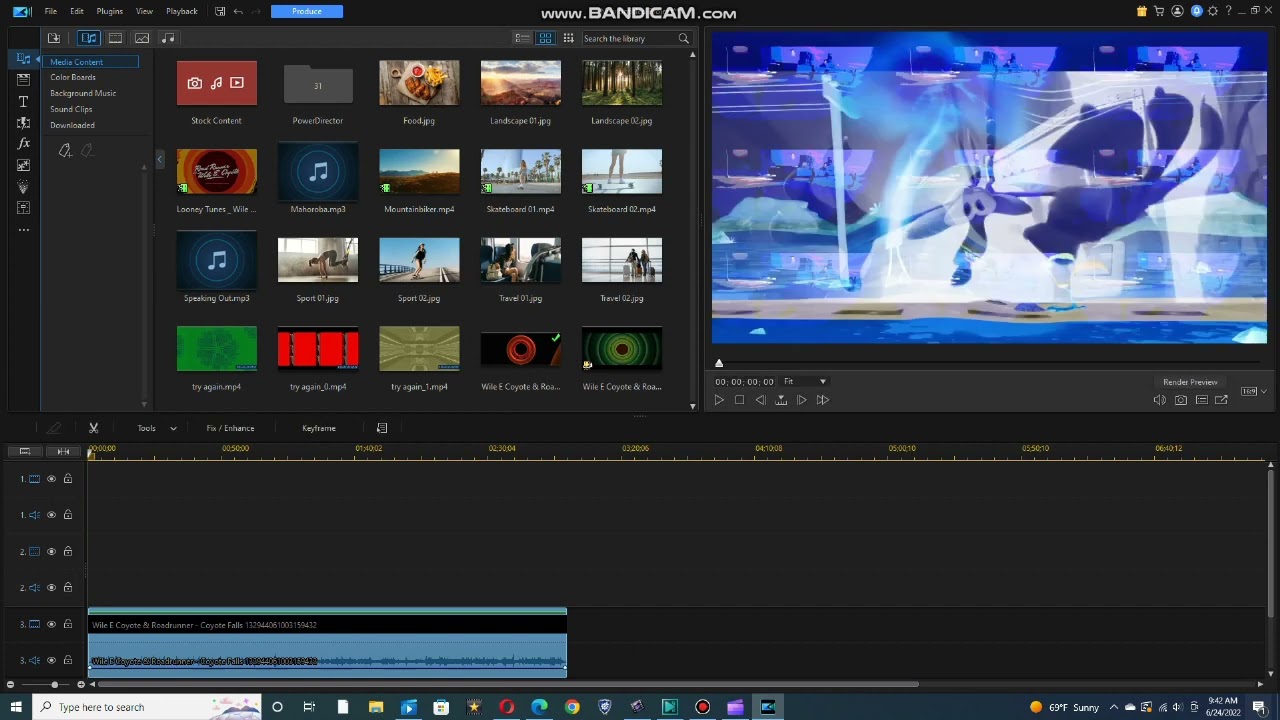Open Google Chrome from the taskbar
This screenshot has height=720, width=1280.
pyautogui.click(x=572, y=707)
